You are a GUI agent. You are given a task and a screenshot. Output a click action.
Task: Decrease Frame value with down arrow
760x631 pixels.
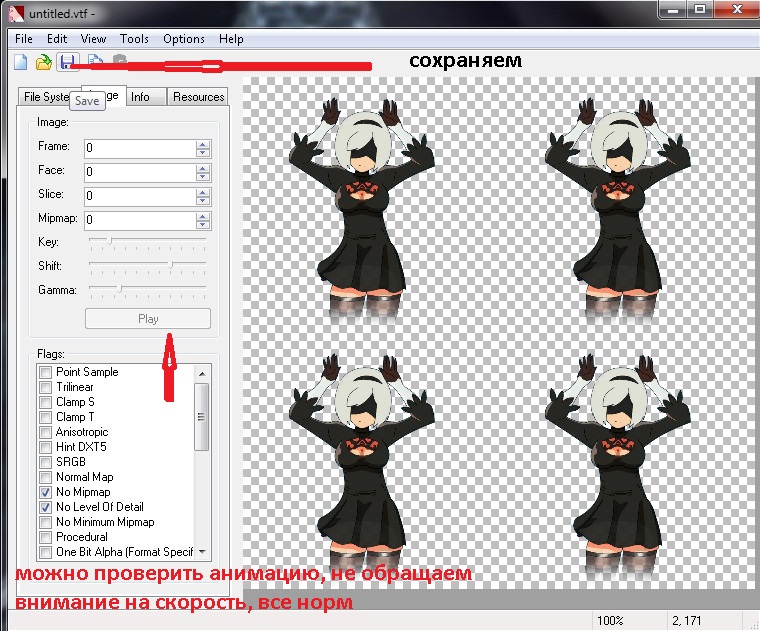tap(203, 152)
